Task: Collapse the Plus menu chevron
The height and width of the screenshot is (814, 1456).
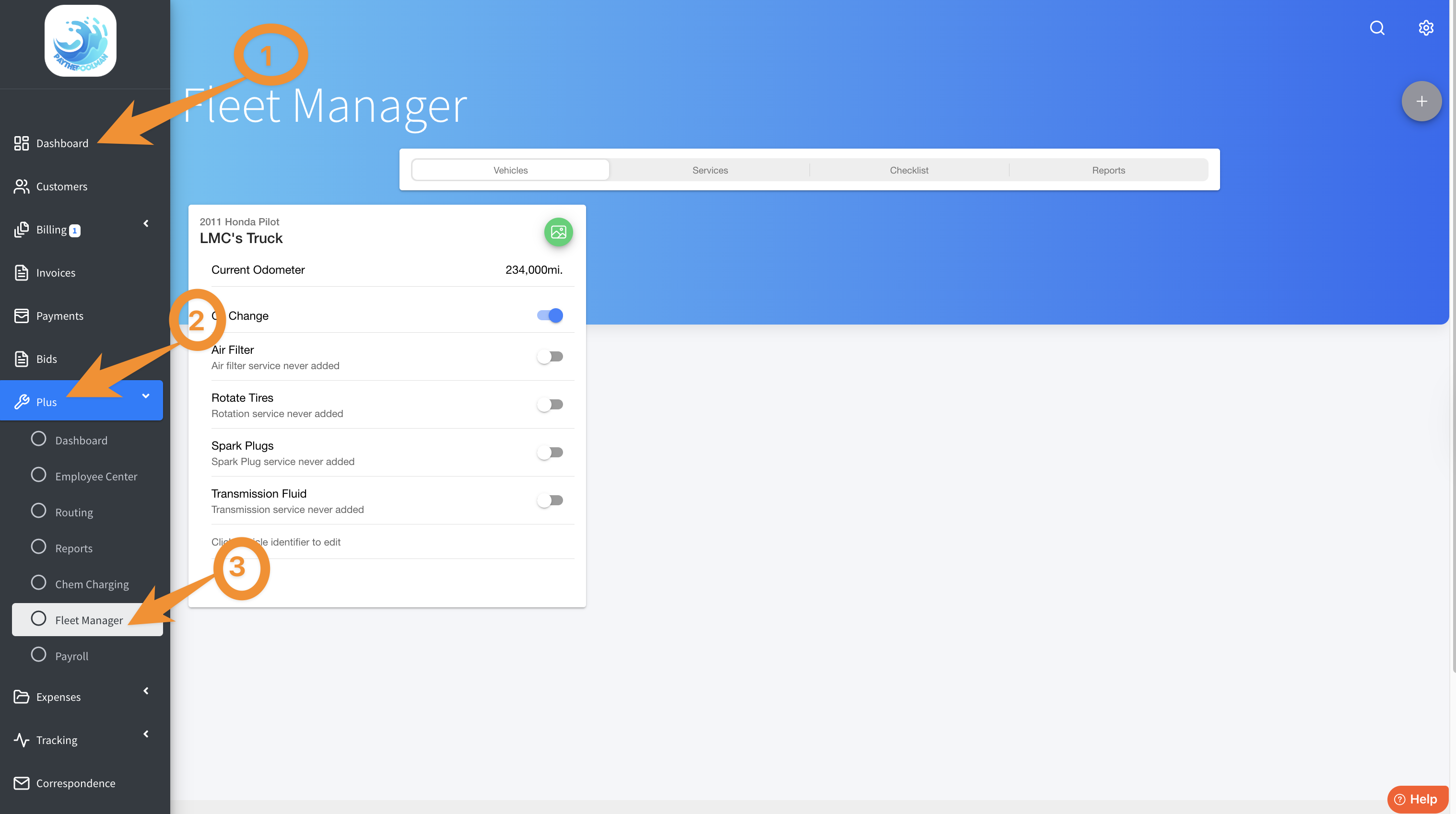Action: pyautogui.click(x=146, y=396)
